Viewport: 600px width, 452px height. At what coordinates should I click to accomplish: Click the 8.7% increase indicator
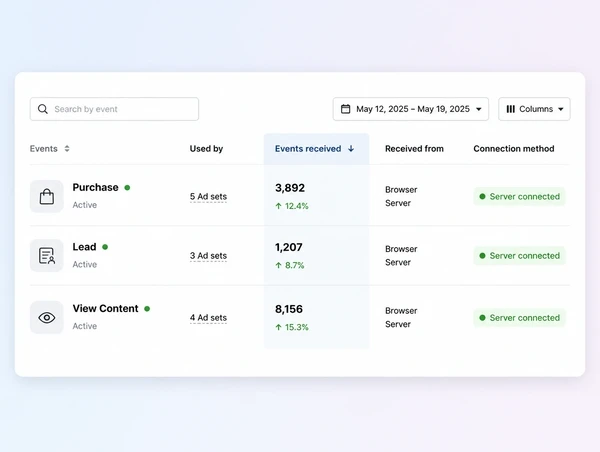pos(290,265)
